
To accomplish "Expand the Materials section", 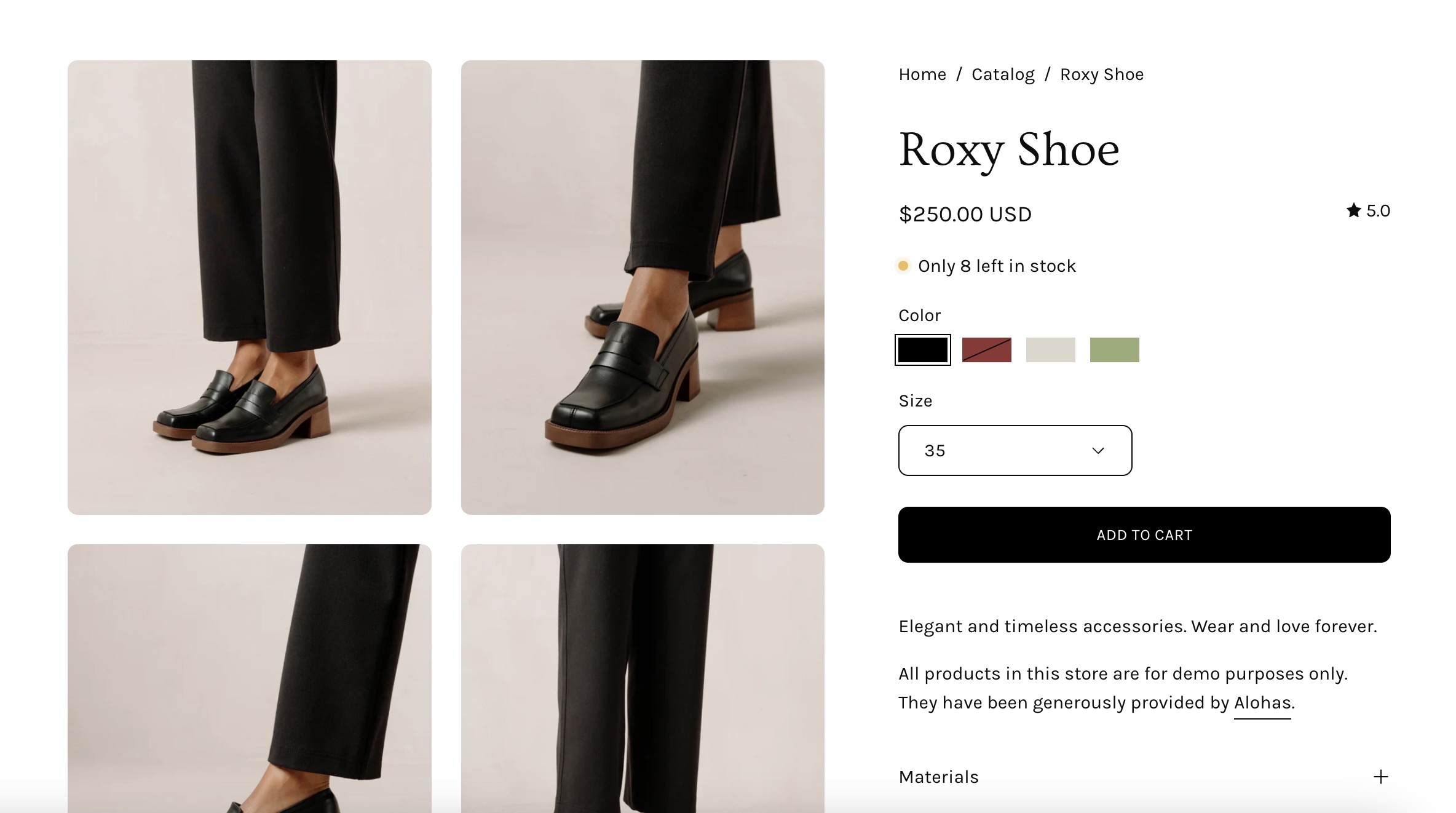I will pyautogui.click(x=939, y=777).
